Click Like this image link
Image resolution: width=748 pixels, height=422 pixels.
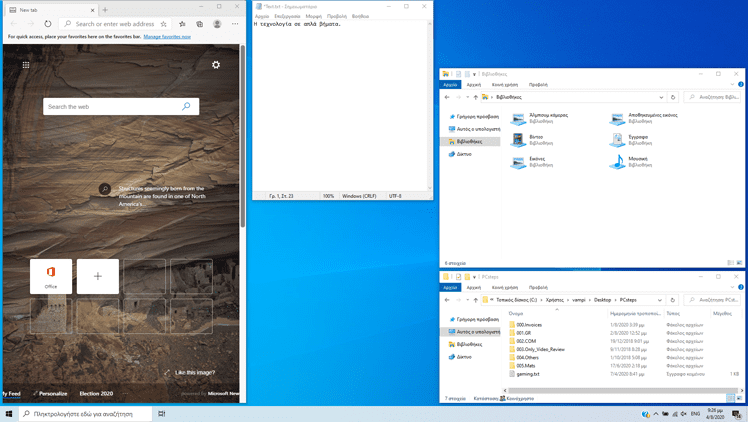tap(195, 372)
